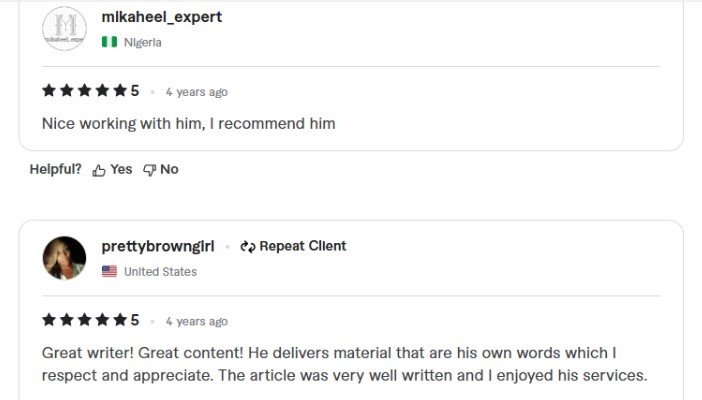
Task: Click the Repeat Client arrows icon
Action: 248,246
